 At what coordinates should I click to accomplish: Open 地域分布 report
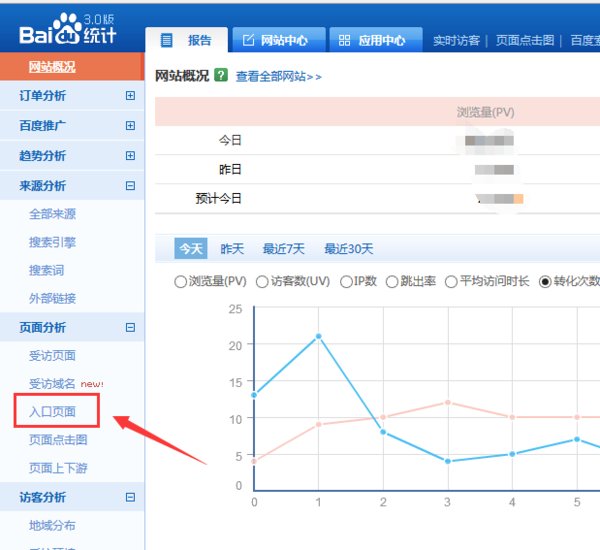click(x=52, y=526)
